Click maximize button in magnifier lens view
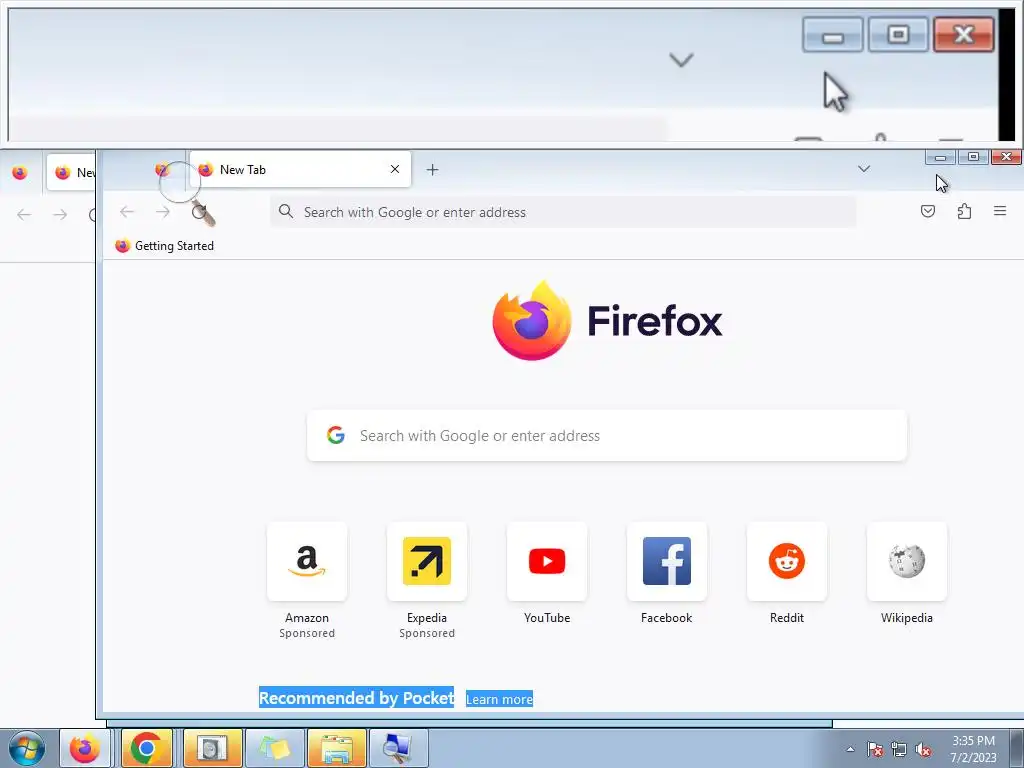The height and width of the screenshot is (768, 1024). (x=898, y=34)
